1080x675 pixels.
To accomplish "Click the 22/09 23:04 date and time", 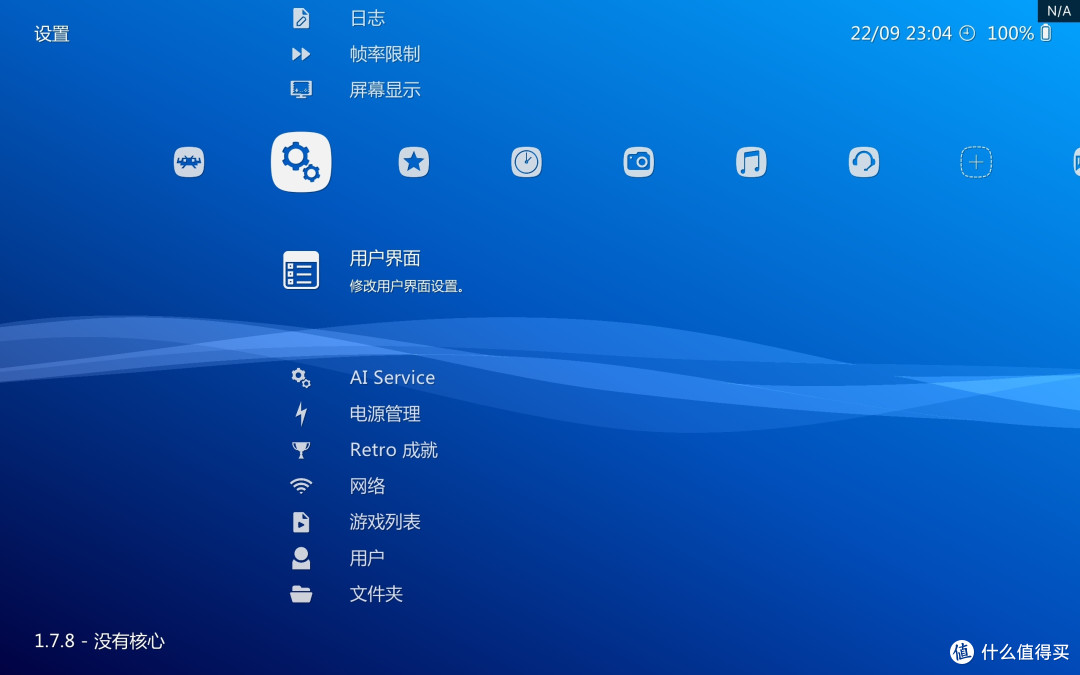I will (901, 33).
